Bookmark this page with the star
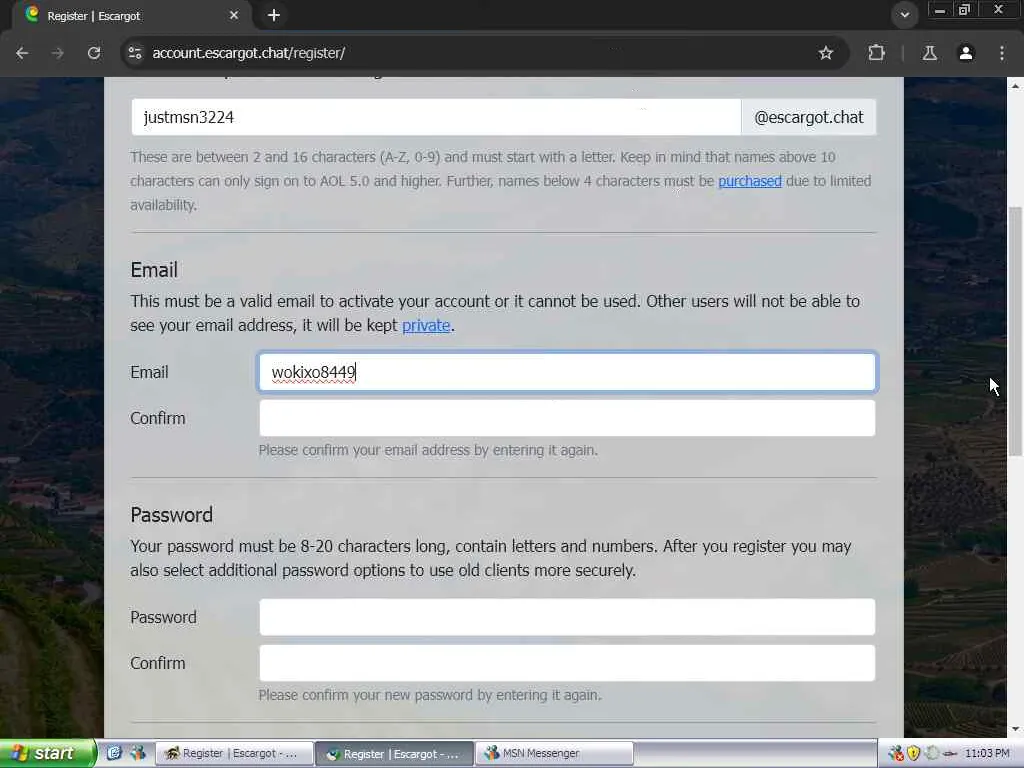Image resolution: width=1024 pixels, height=768 pixels. pyautogui.click(x=825, y=53)
